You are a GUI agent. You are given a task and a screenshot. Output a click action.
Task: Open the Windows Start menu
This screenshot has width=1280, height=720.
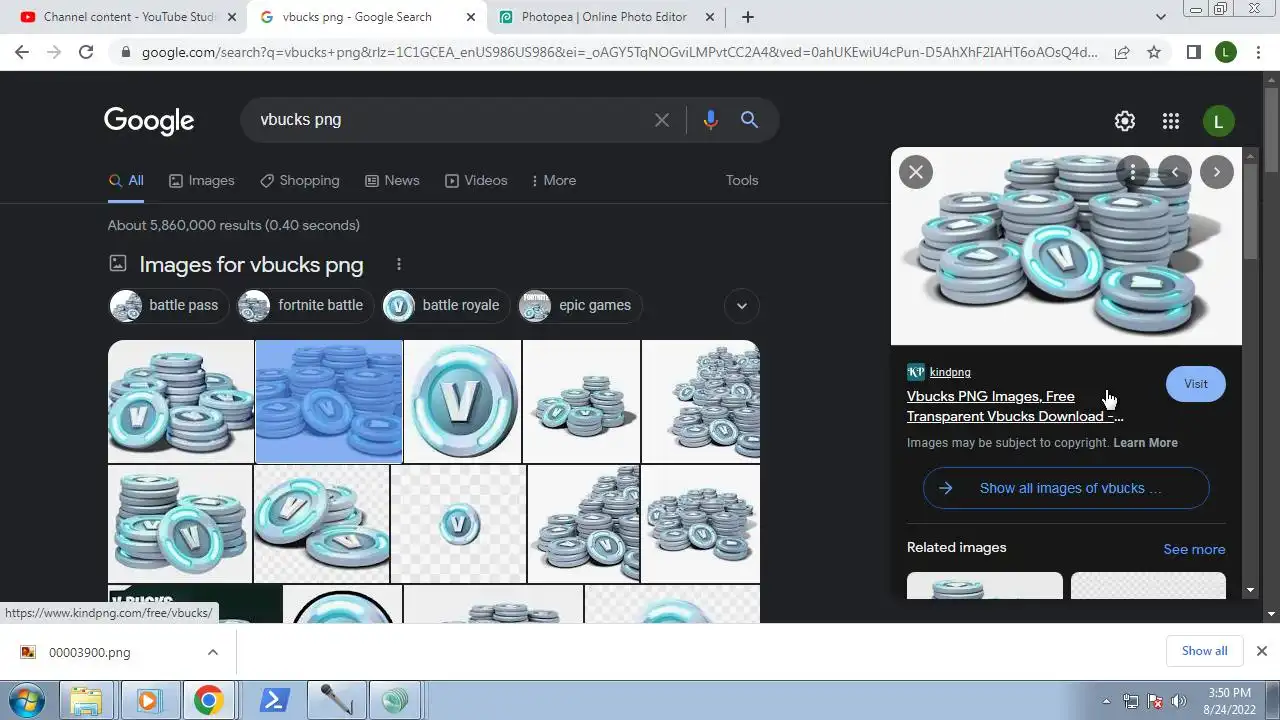click(x=28, y=700)
